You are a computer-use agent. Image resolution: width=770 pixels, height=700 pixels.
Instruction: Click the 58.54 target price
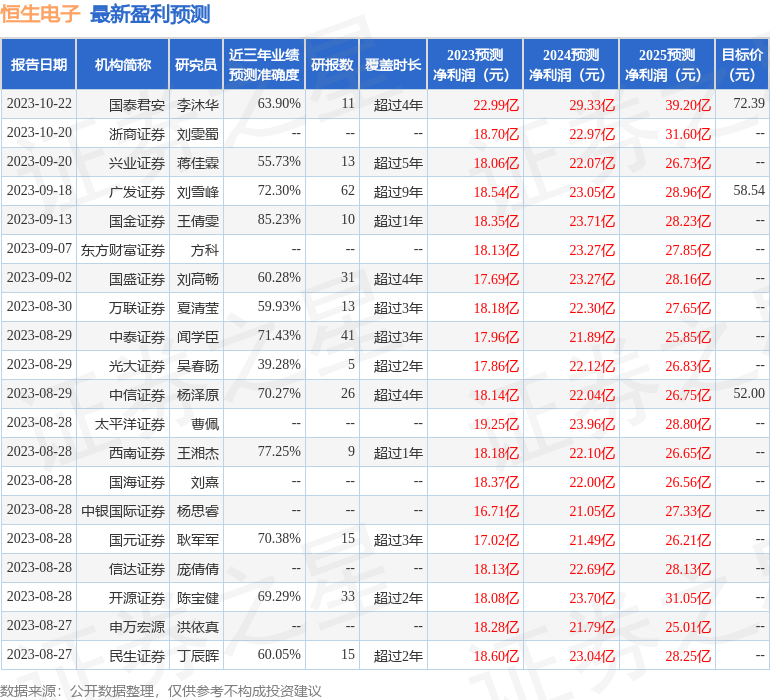tap(749, 190)
